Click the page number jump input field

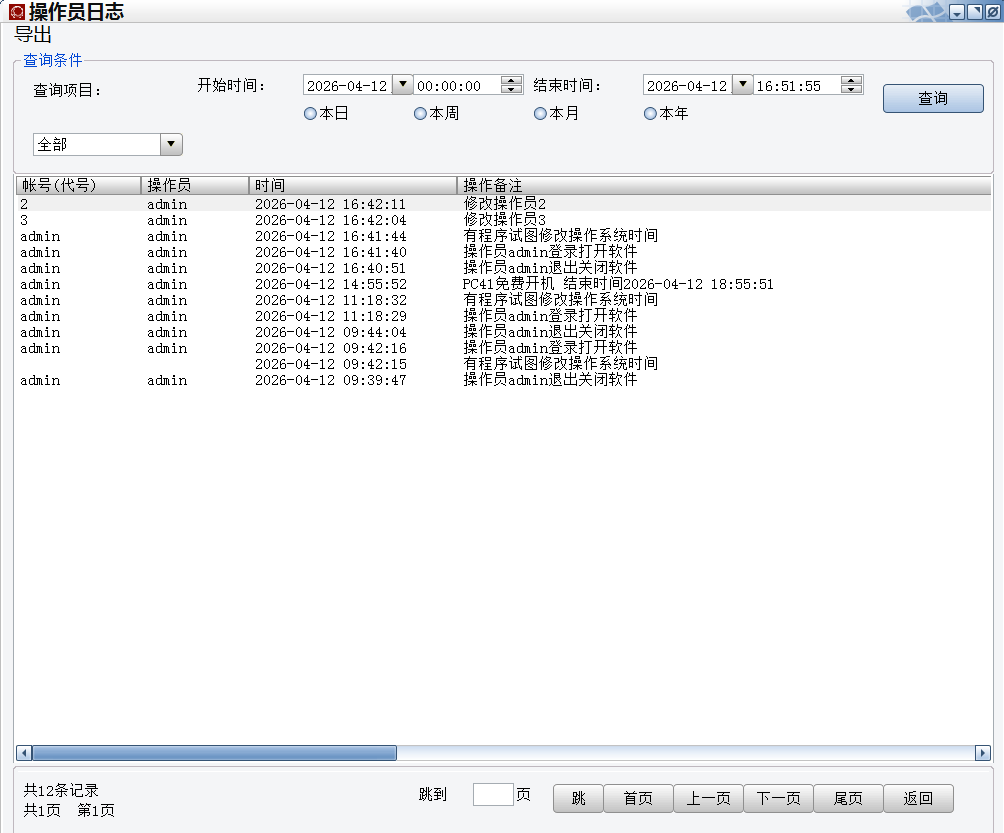coord(493,795)
